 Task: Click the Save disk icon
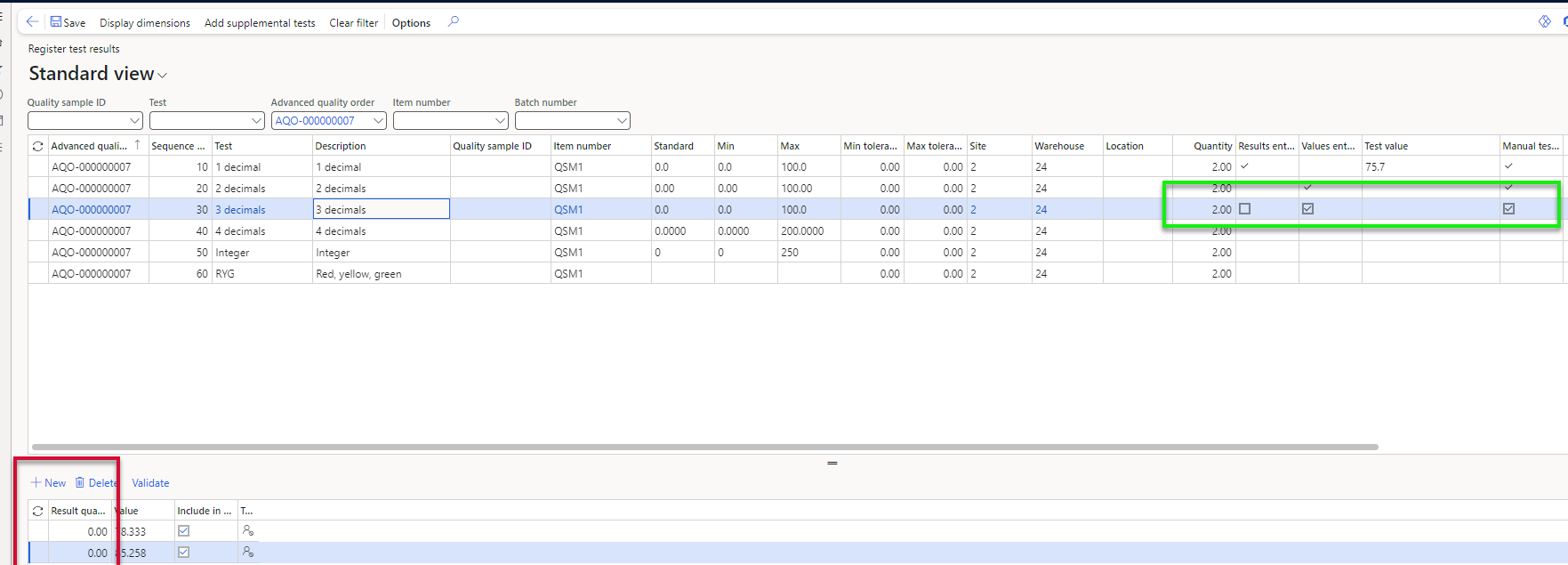[56, 22]
